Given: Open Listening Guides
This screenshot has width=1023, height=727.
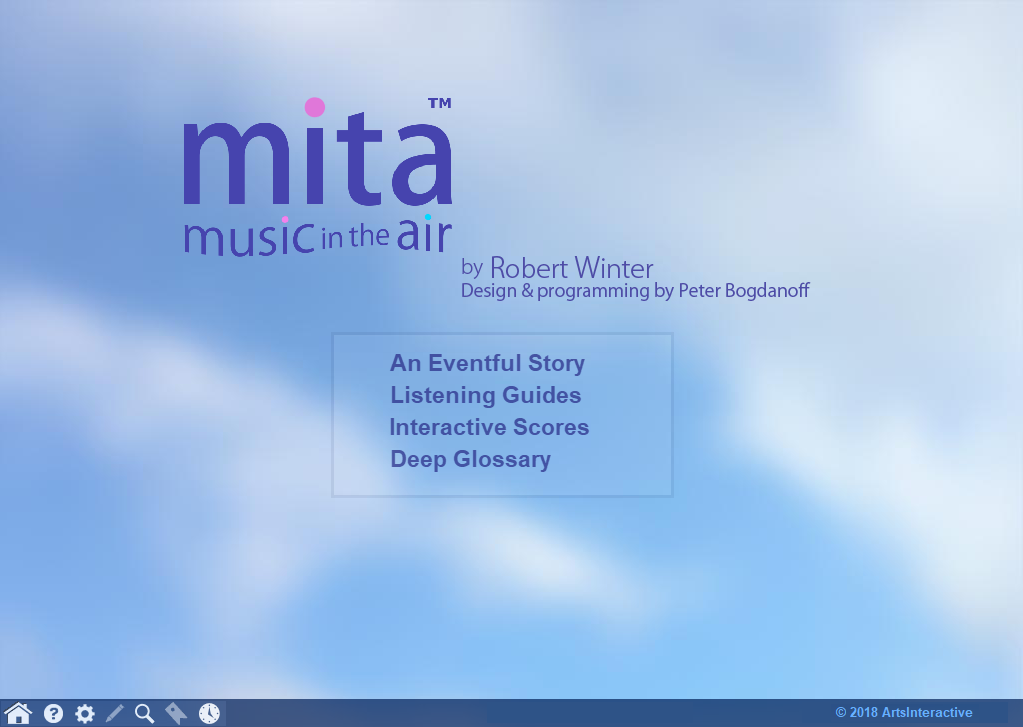Looking at the screenshot, I should click(x=485, y=395).
